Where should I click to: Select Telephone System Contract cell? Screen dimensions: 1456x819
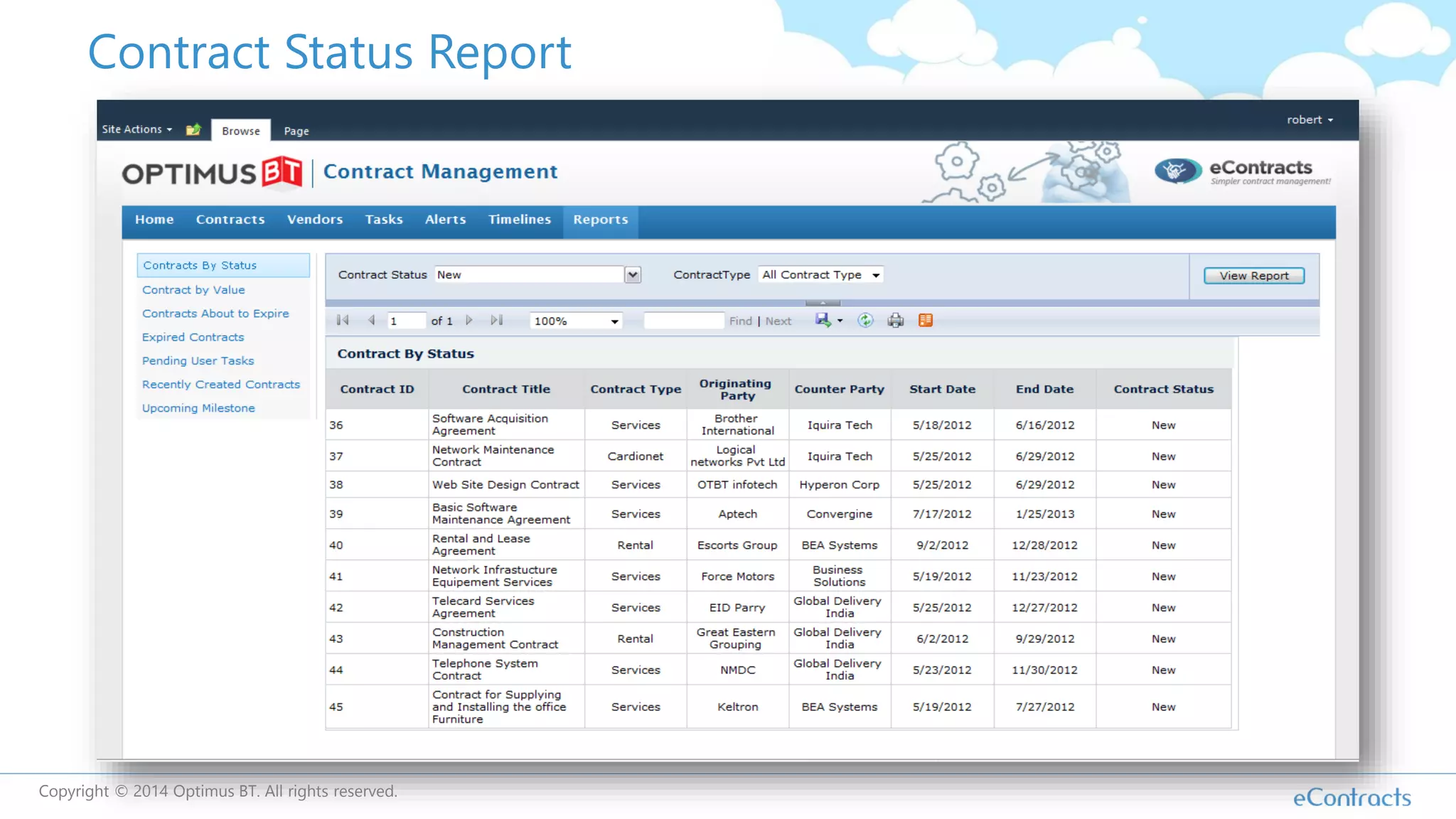[506, 670]
